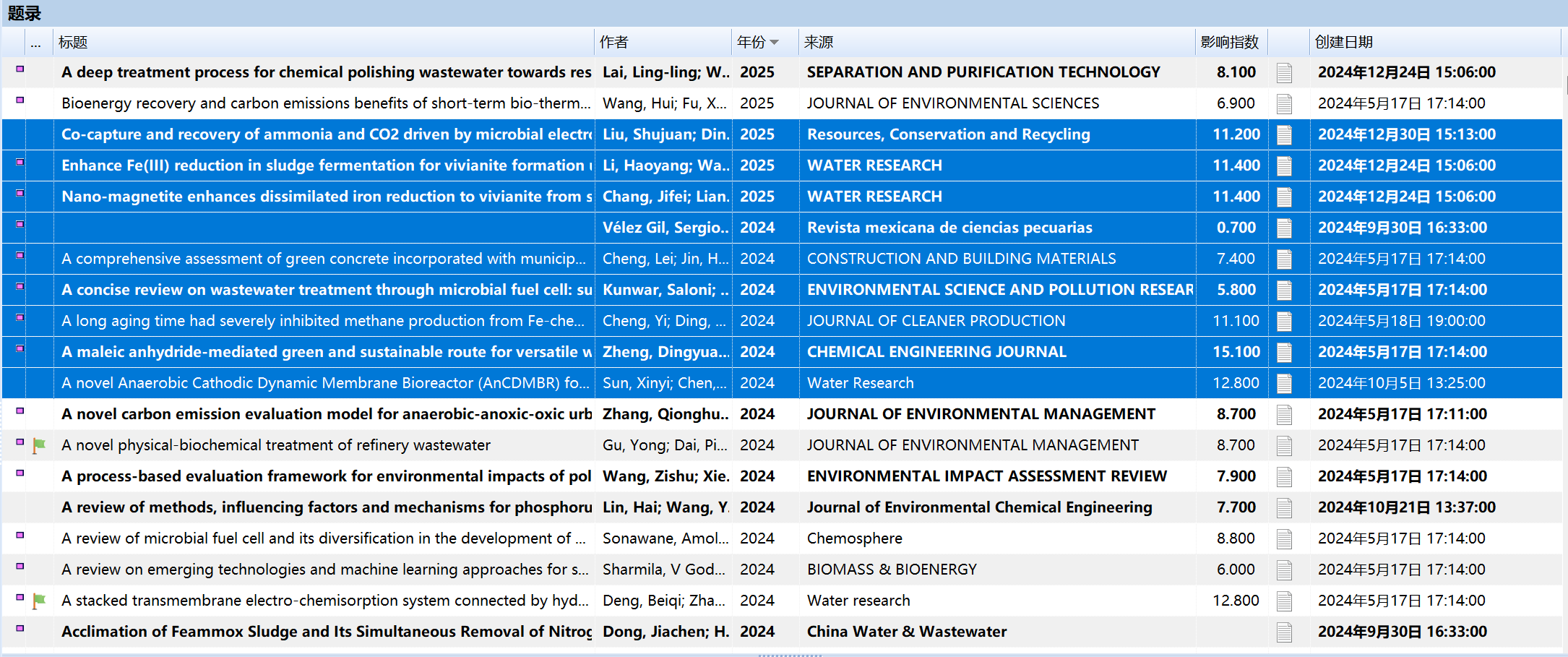1568x657 pixels.
Task: Sort by 创建日期 column header
Action: (x=1436, y=42)
